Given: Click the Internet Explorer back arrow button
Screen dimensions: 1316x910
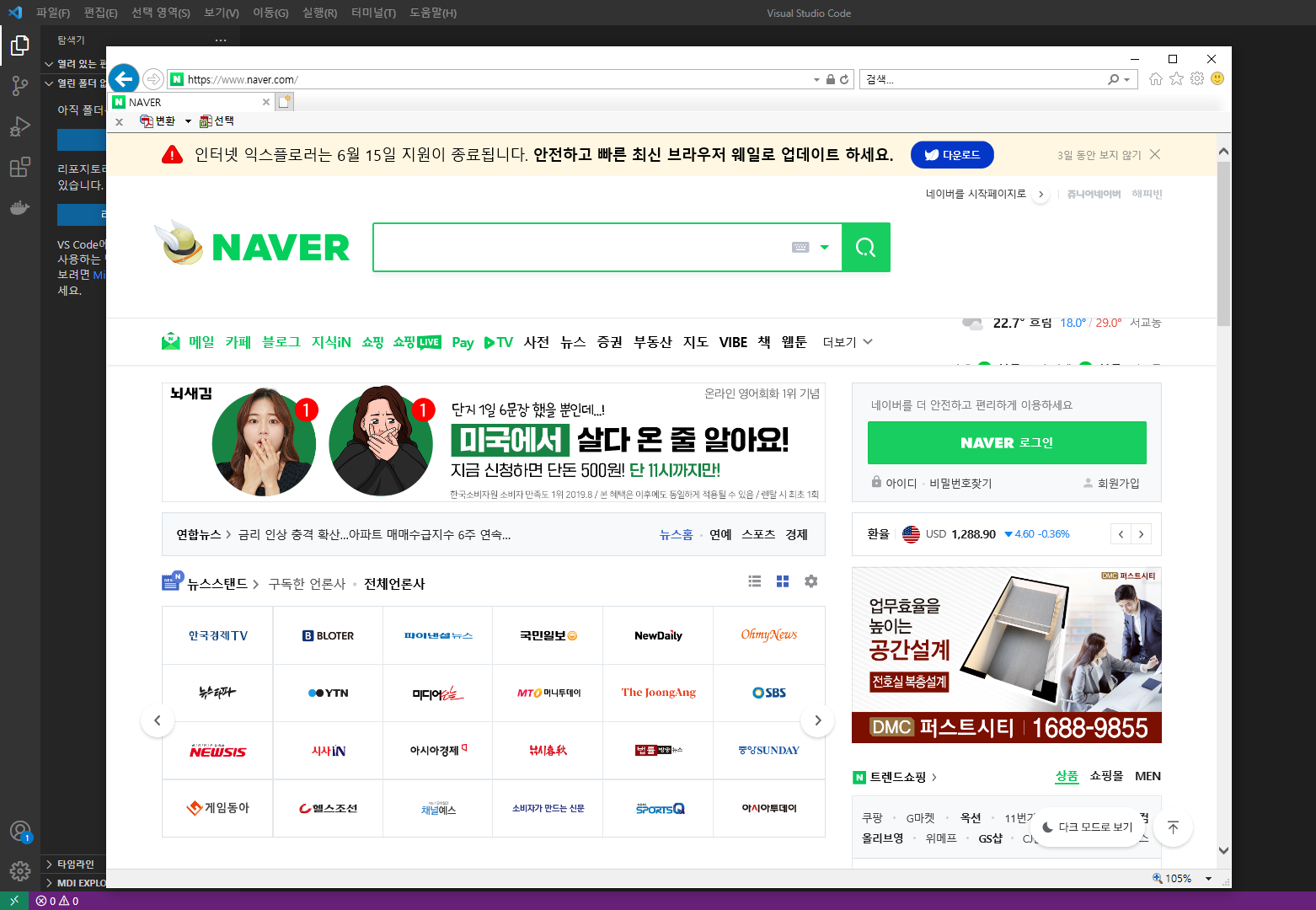Looking at the screenshot, I should pos(124,79).
